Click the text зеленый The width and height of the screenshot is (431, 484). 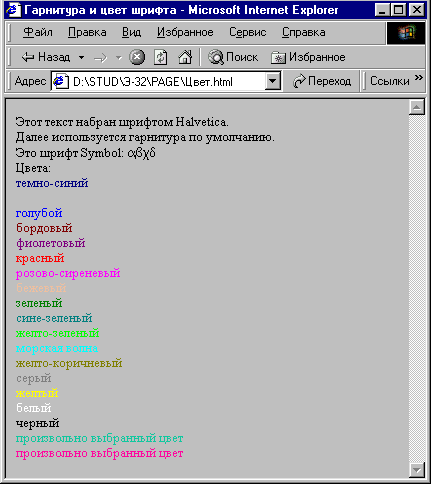click(x=39, y=303)
